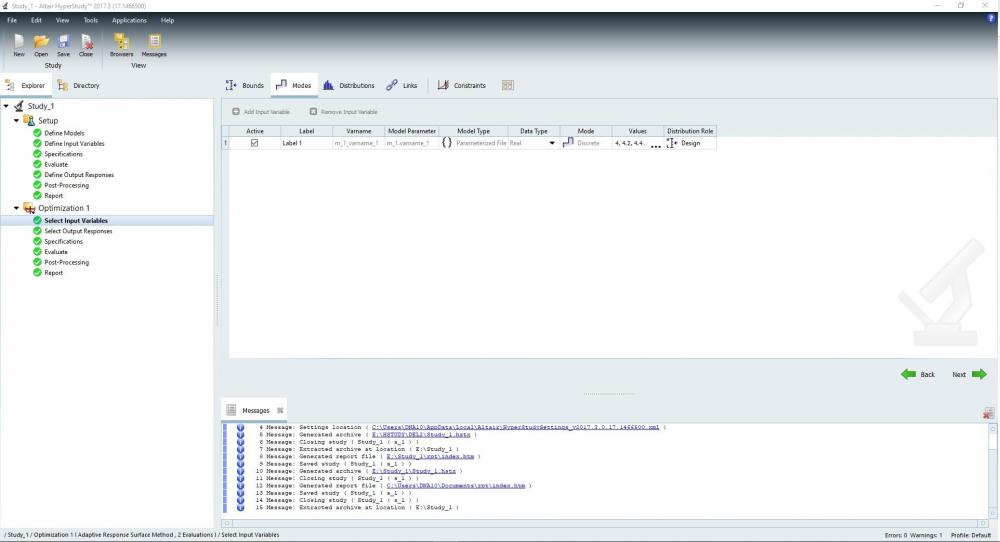Switch to the Modes tab

(293, 85)
